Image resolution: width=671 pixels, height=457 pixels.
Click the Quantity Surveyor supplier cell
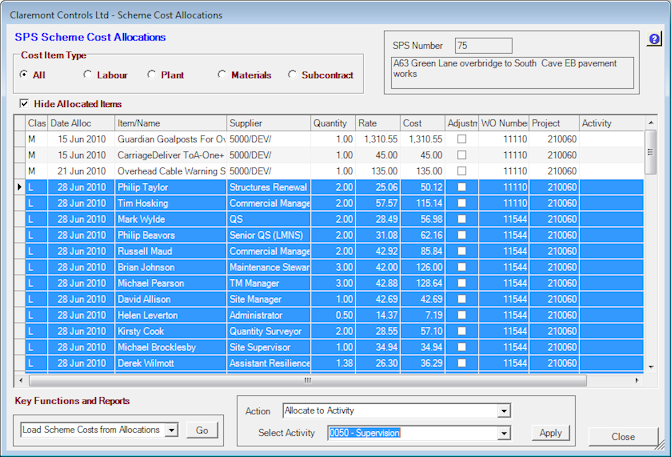pos(269,331)
